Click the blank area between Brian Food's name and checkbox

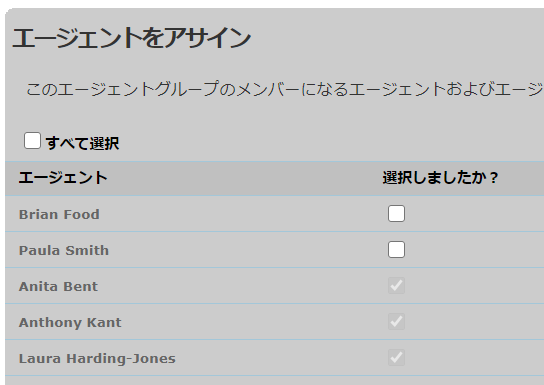pos(243,214)
